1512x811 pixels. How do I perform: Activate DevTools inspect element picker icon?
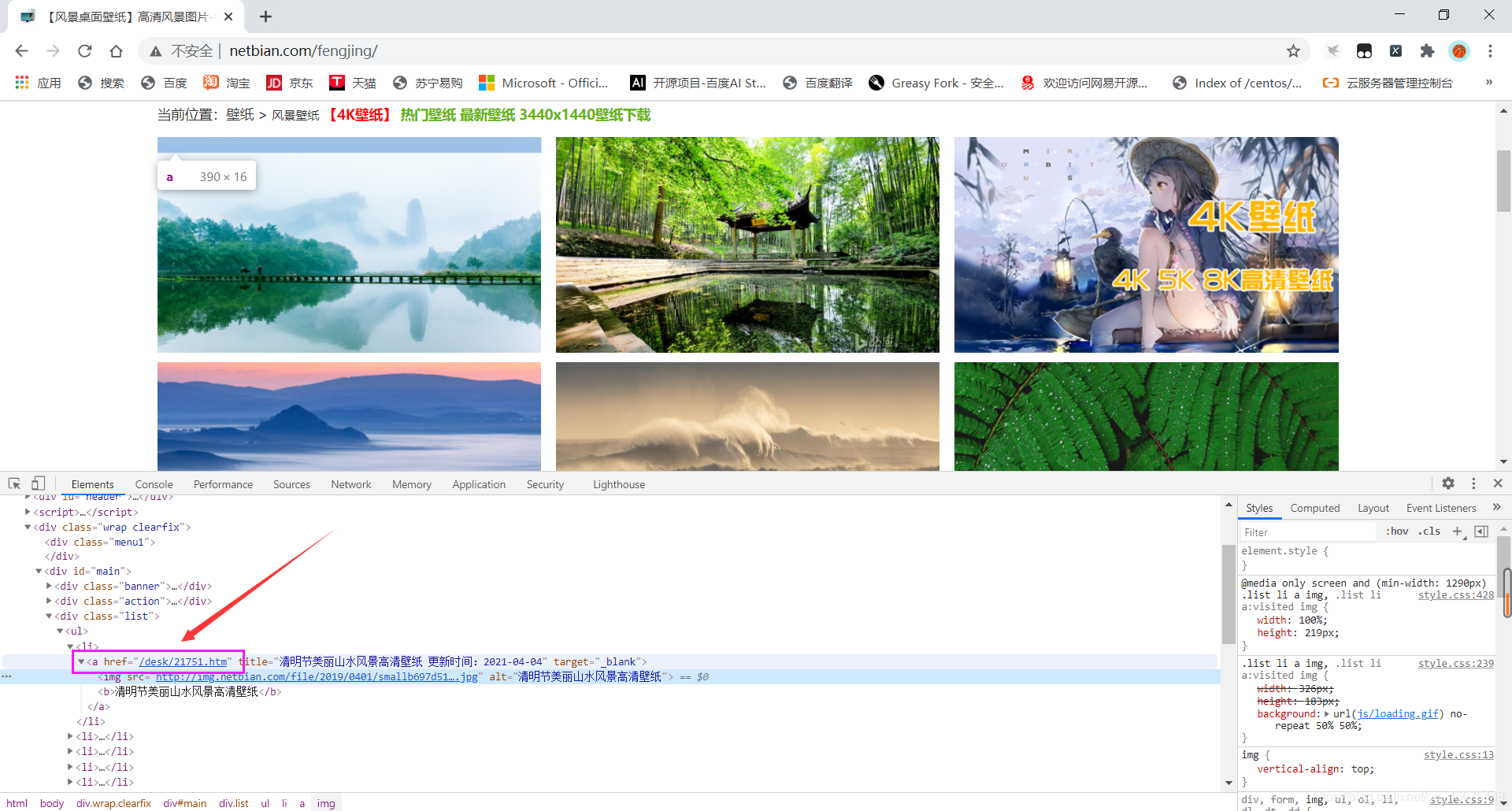point(14,483)
